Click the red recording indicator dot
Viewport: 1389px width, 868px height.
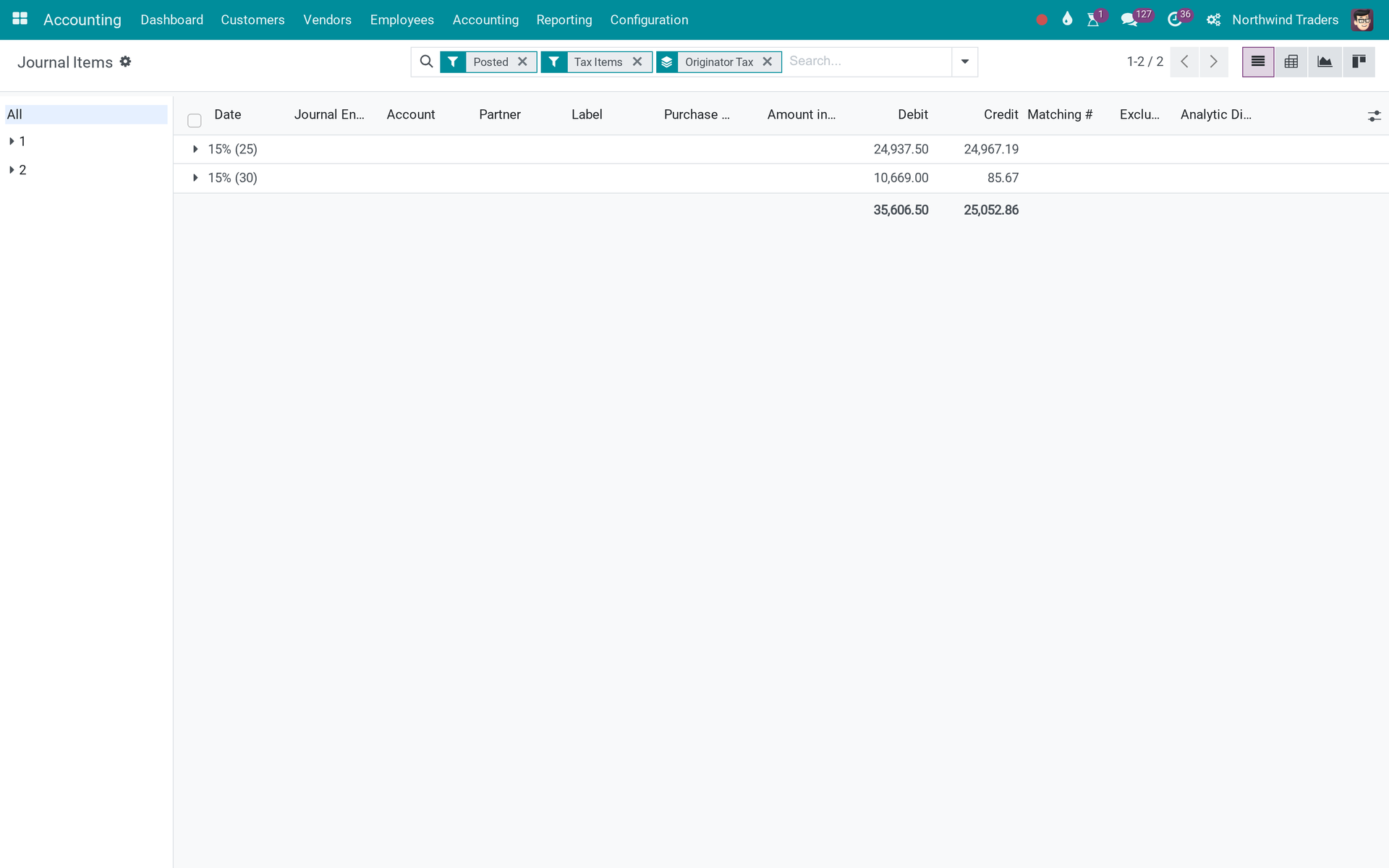pos(1042,20)
